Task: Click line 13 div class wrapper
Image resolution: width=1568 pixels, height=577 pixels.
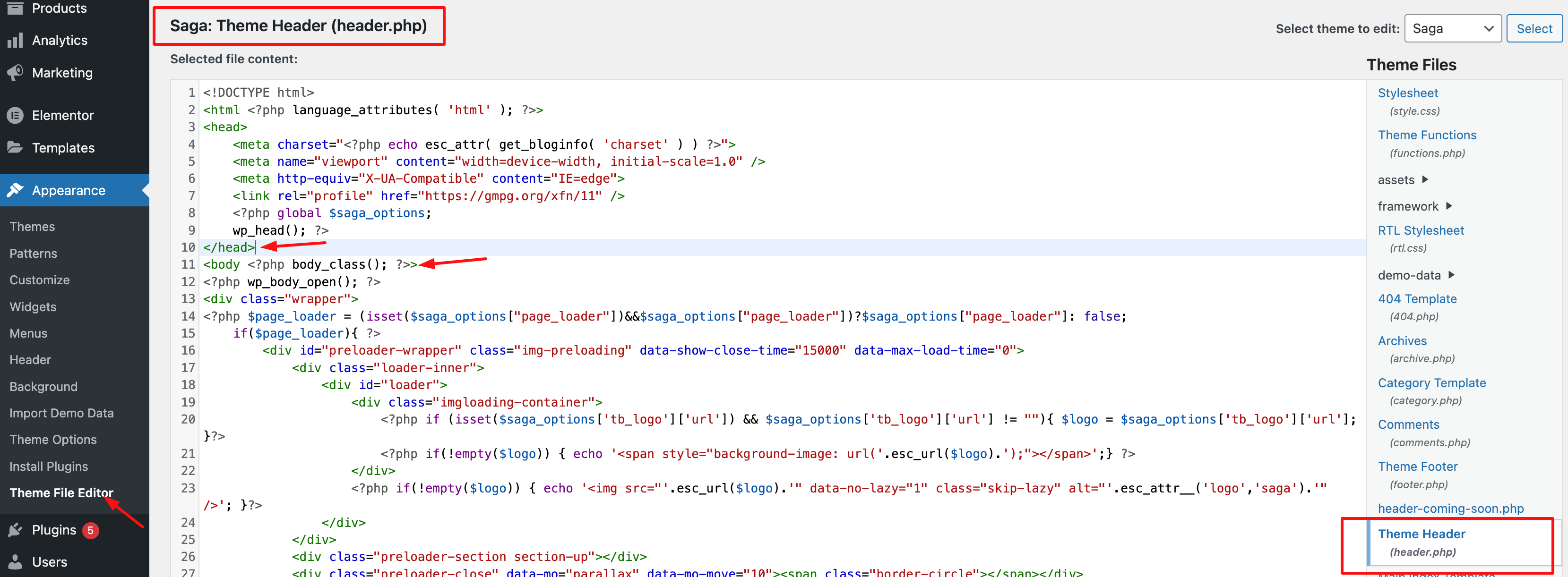Action: pyautogui.click(x=280, y=299)
